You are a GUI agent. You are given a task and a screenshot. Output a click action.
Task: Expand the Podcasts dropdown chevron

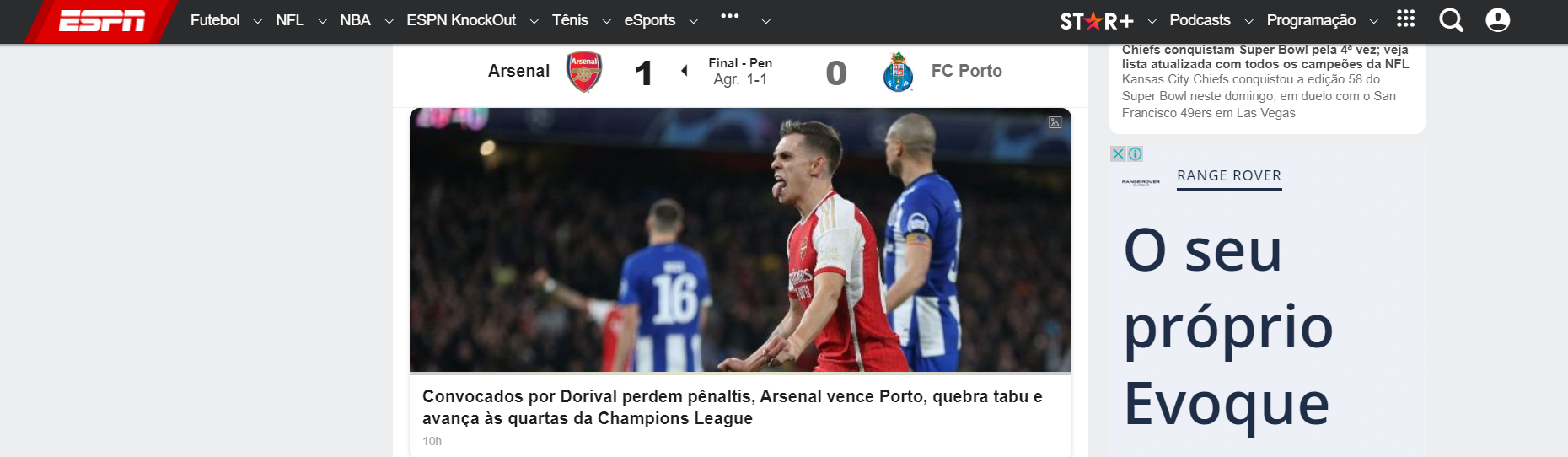1248,22
